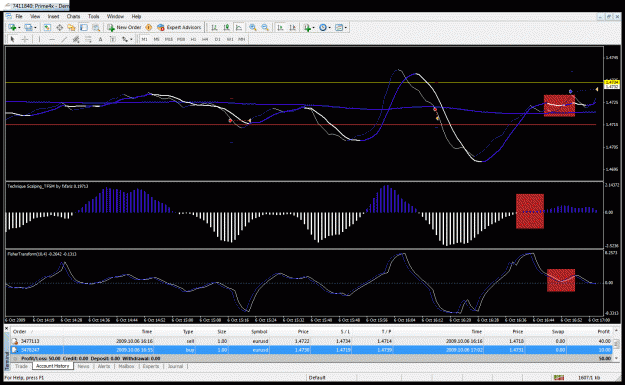Image resolution: width=625 pixels, height=385 pixels.
Task: Activate the M5 timeframe button
Action: point(156,39)
